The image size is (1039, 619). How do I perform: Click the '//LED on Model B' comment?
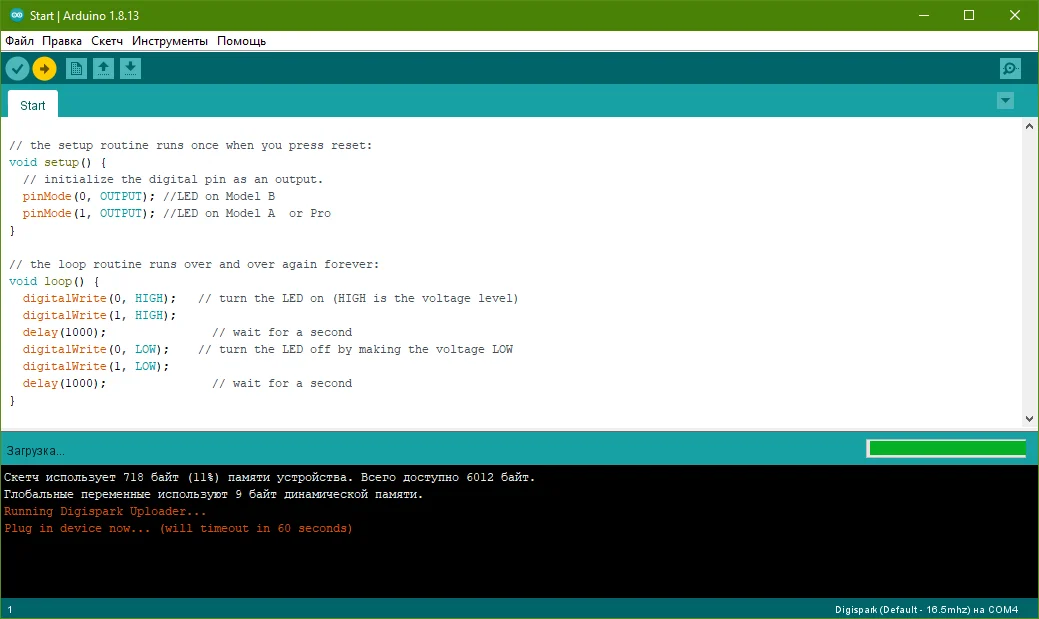click(x=219, y=196)
